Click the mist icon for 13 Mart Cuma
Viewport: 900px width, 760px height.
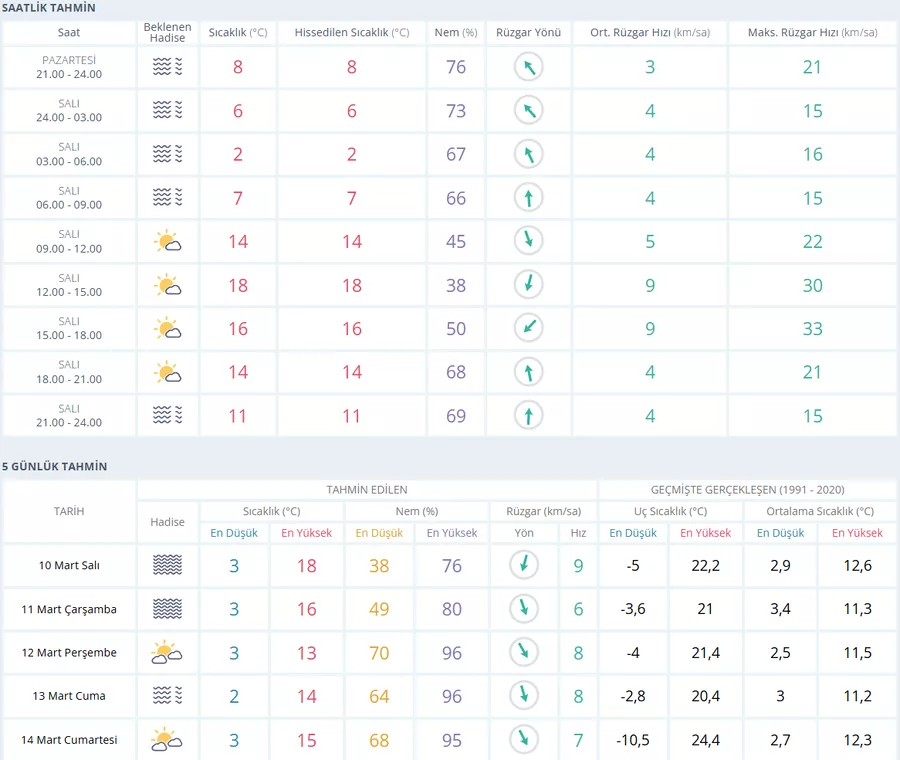coord(167,696)
